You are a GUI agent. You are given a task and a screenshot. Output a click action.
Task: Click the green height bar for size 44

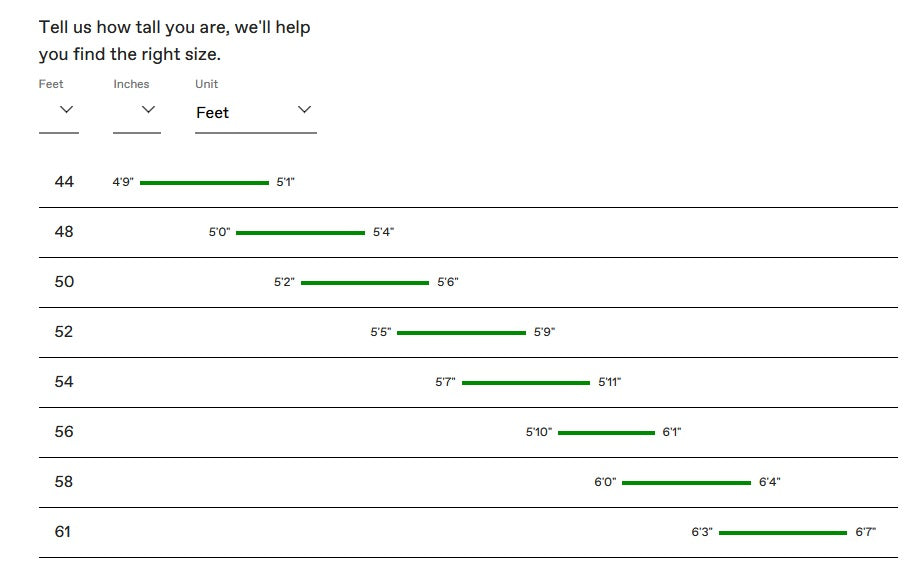(204, 183)
